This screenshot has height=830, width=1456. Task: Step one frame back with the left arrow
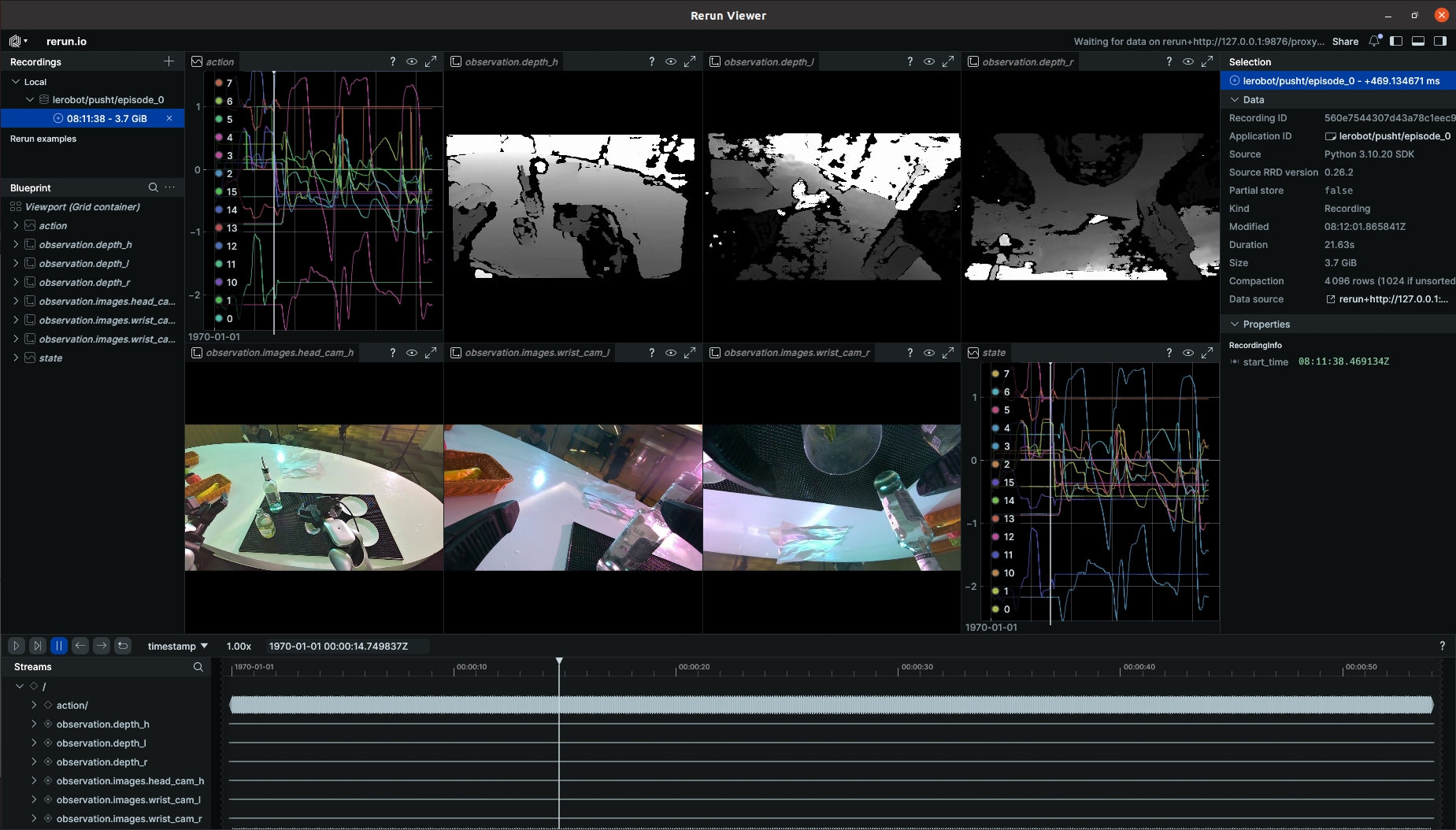[x=80, y=646]
